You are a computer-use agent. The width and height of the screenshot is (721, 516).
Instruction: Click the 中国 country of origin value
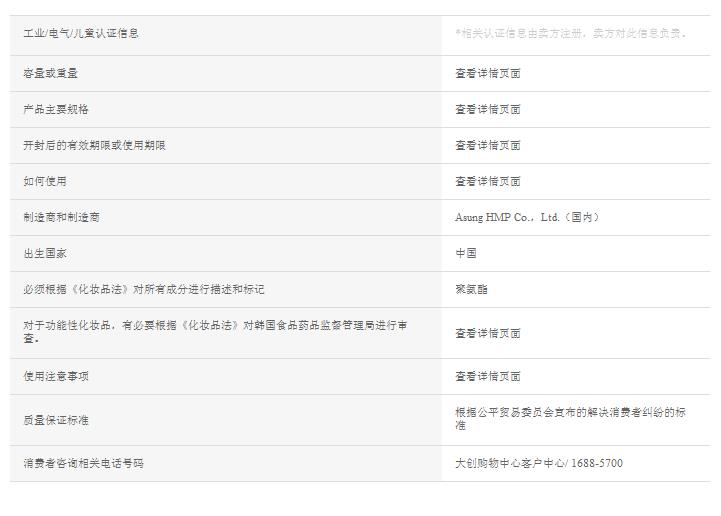[x=466, y=253]
